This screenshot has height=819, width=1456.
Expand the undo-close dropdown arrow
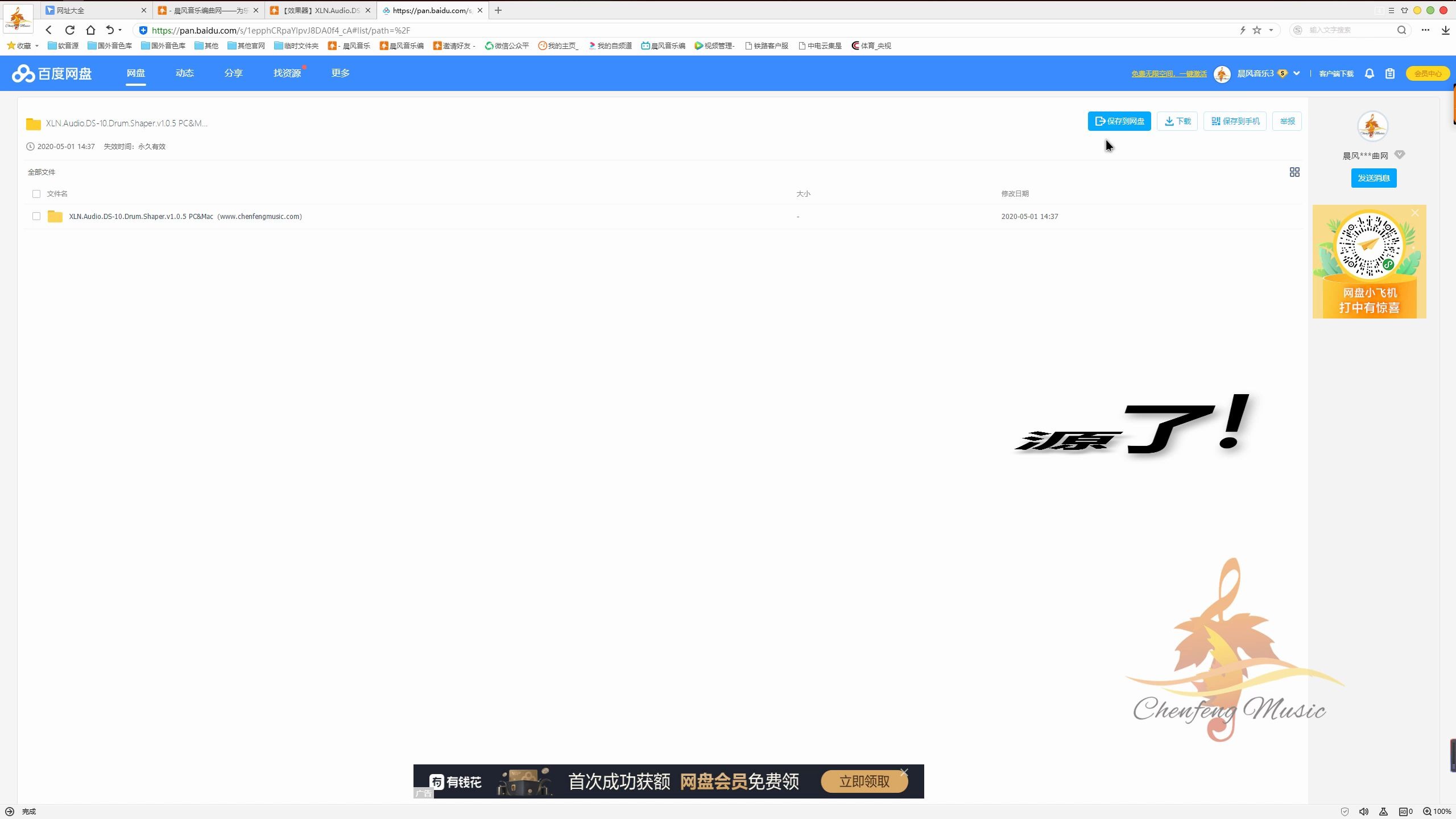[120, 30]
